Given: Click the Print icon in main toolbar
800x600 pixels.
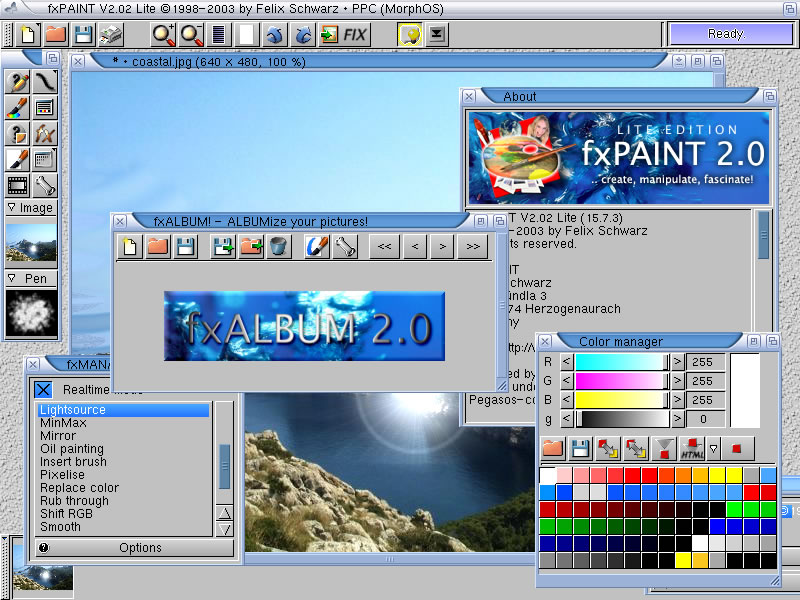Looking at the screenshot, I should pyautogui.click(x=111, y=35).
